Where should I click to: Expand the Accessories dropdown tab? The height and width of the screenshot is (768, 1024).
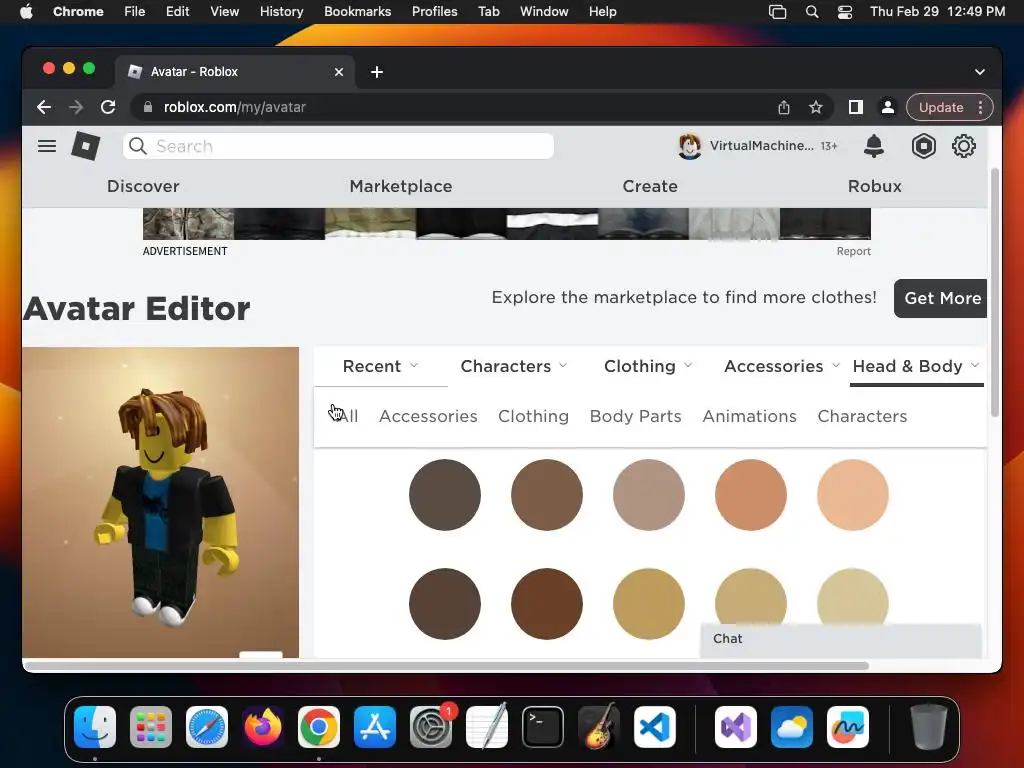click(x=781, y=366)
